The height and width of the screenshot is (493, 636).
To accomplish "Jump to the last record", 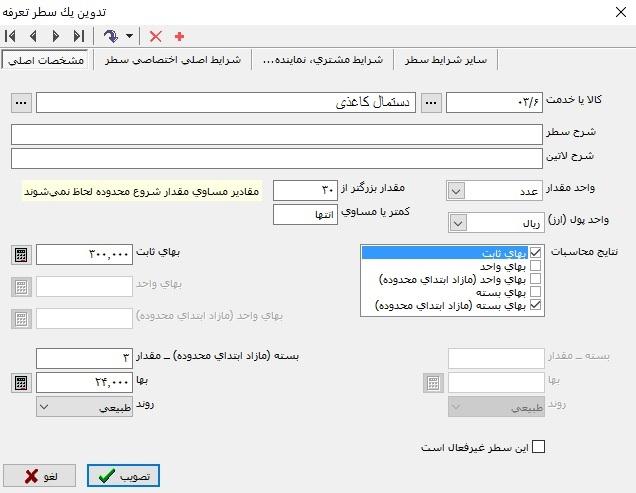I will 78,36.
